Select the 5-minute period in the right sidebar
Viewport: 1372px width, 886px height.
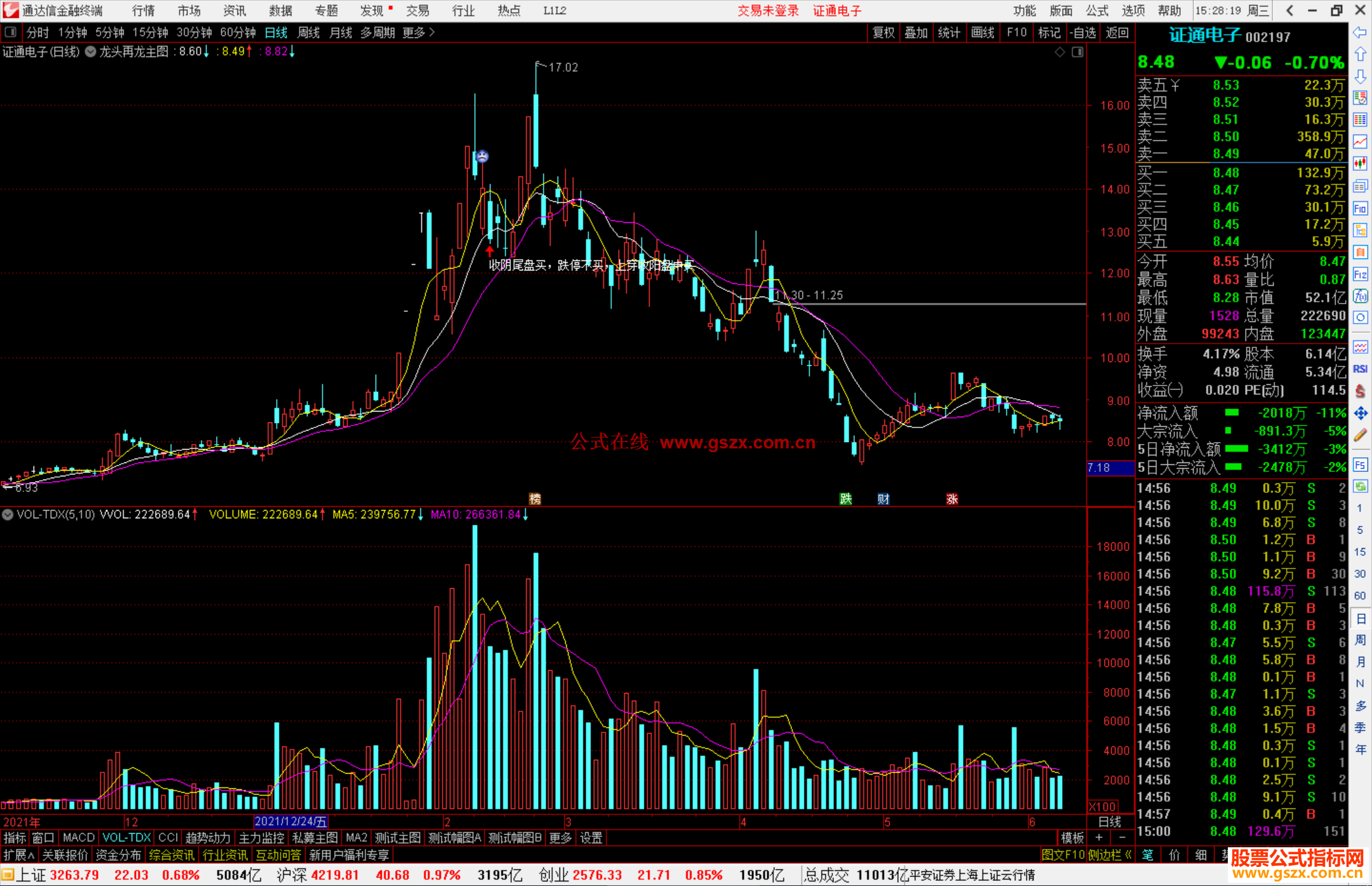pos(1360,530)
